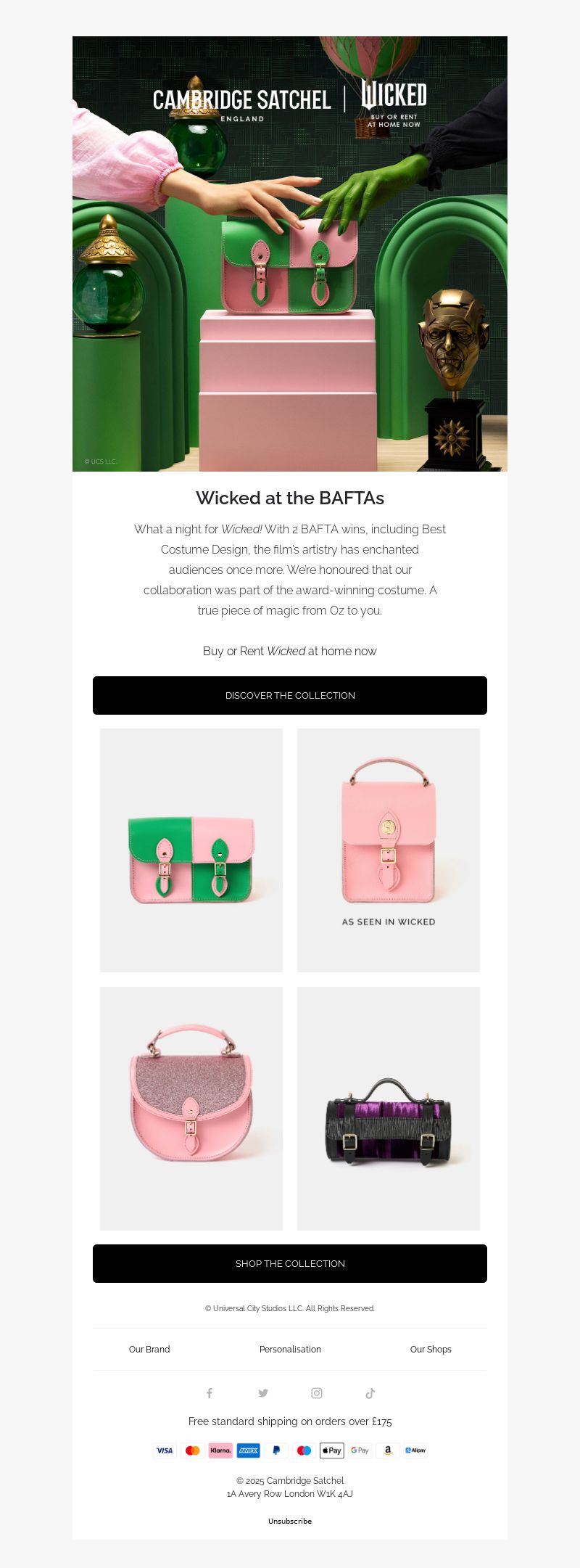Open the Our Brand link

149,1350
